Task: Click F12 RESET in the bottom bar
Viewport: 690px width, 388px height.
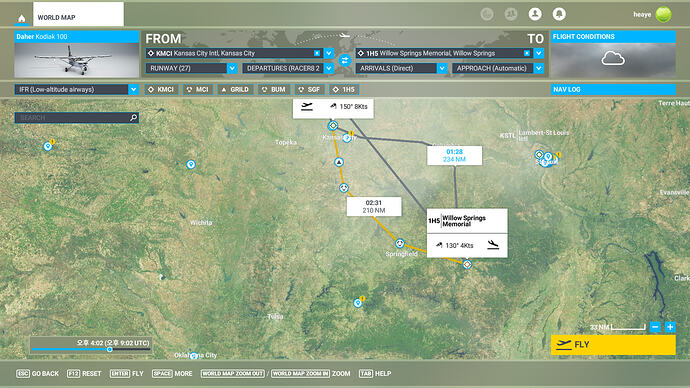Action: click(x=84, y=373)
